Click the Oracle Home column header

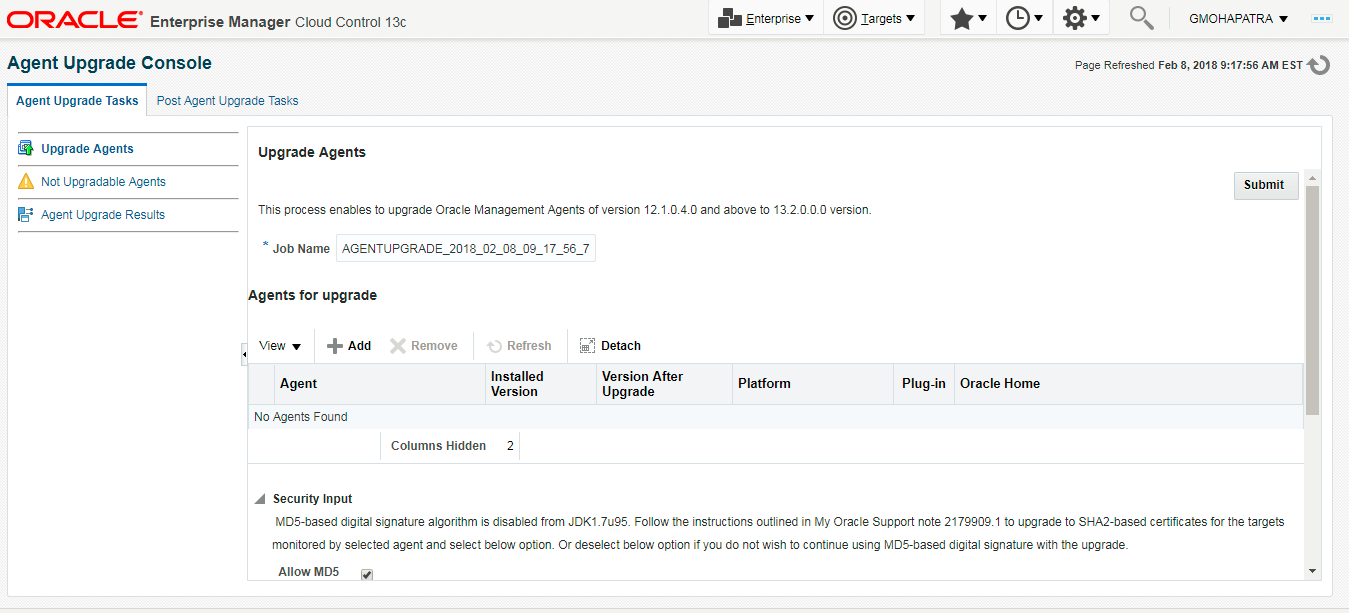[1128, 384]
